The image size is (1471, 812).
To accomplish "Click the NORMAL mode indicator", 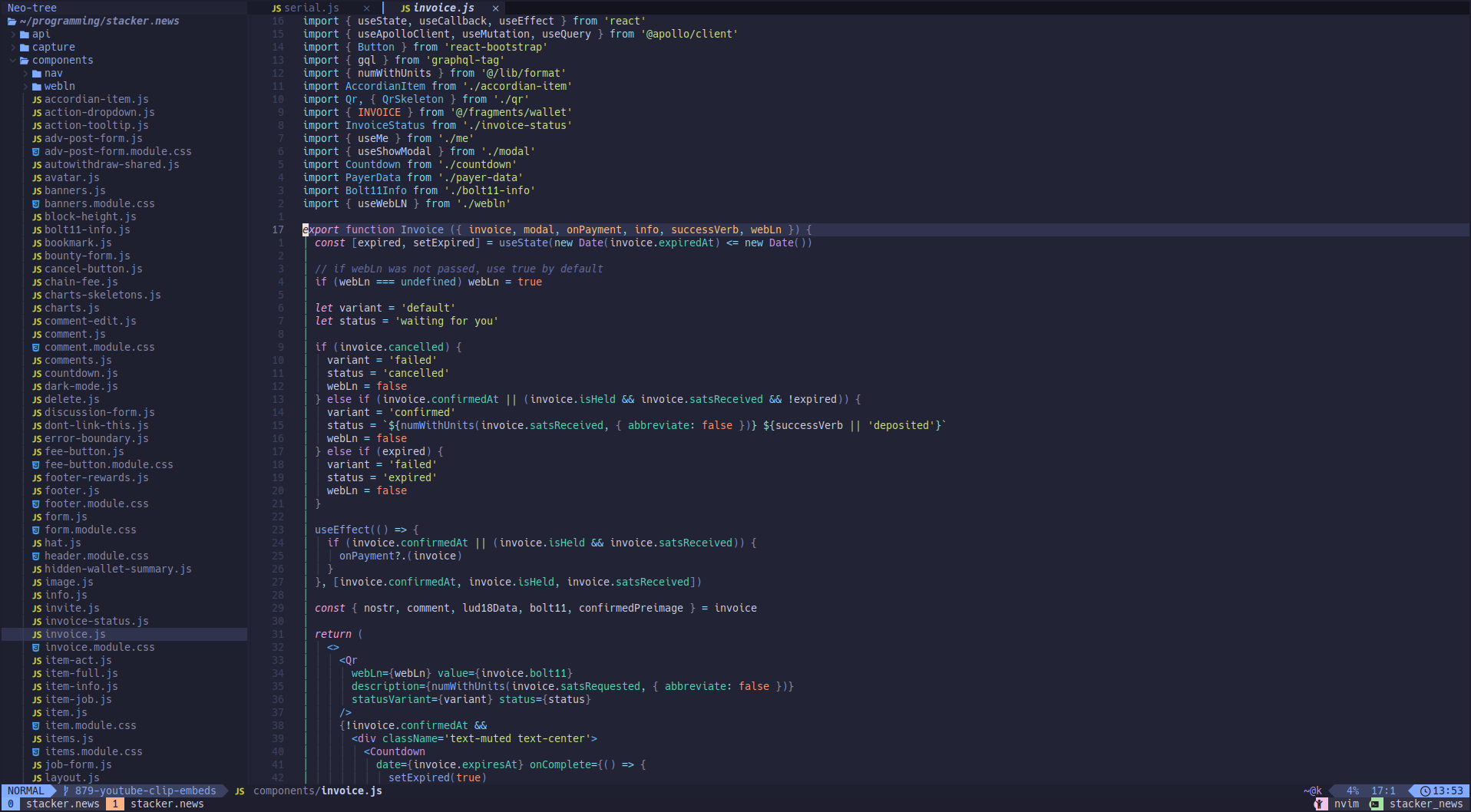I will [26, 791].
